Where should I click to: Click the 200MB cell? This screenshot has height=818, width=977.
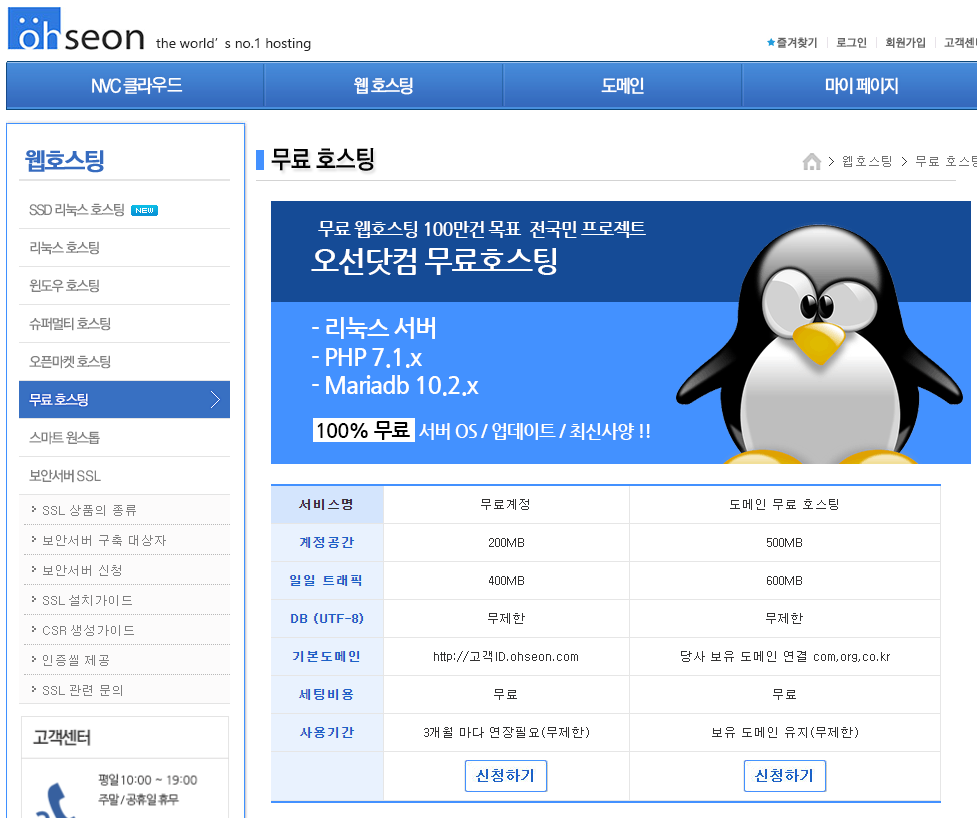[x=506, y=543]
